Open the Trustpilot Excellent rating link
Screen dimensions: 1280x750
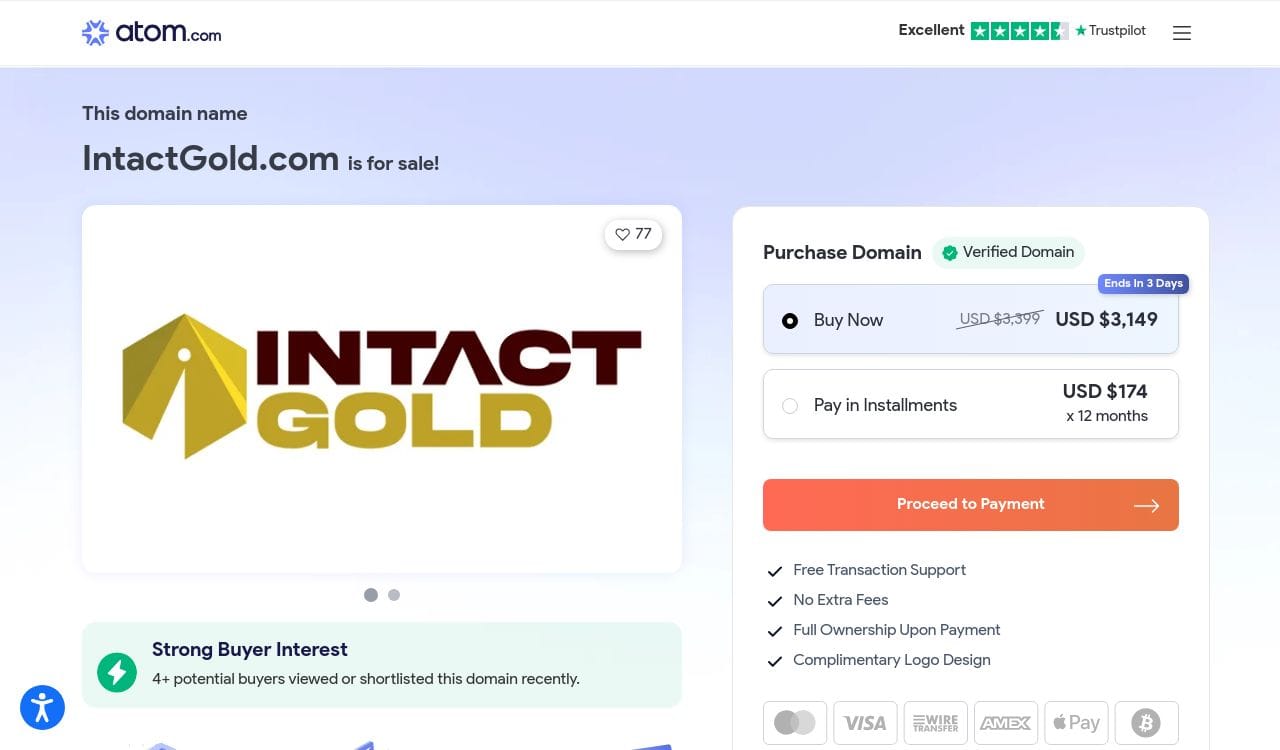[x=1021, y=31]
